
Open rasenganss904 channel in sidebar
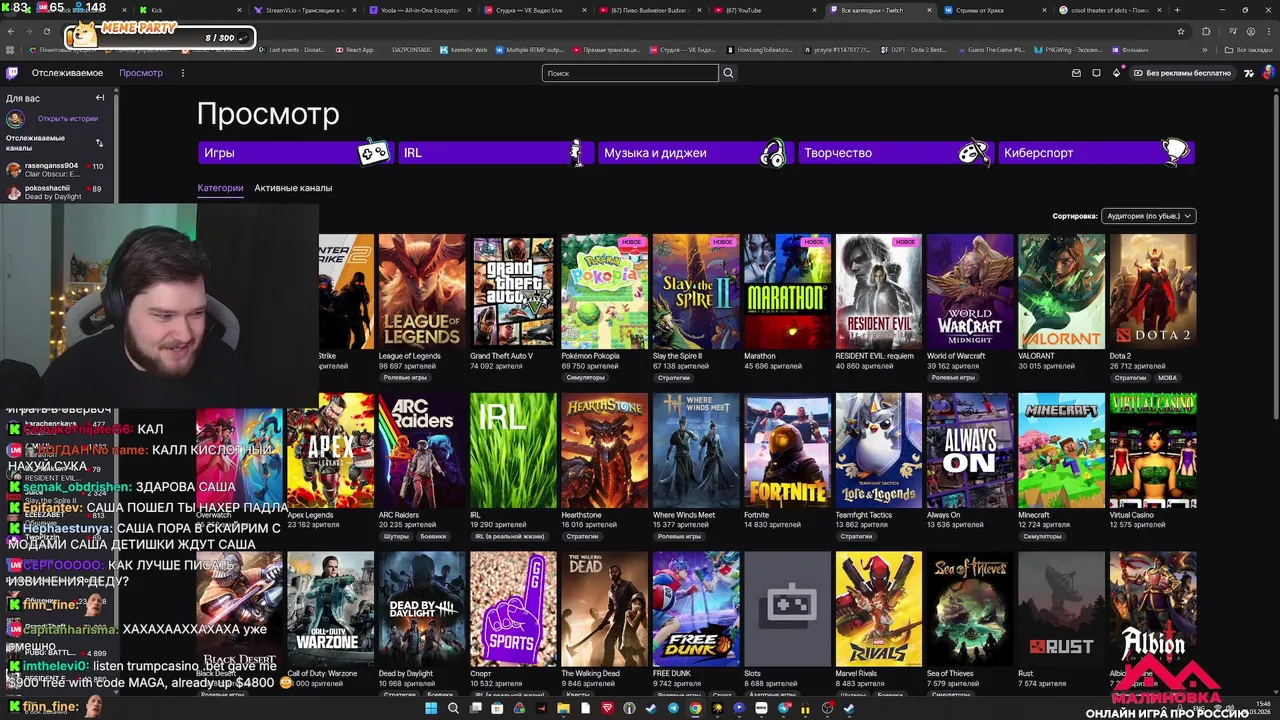pos(58,169)
